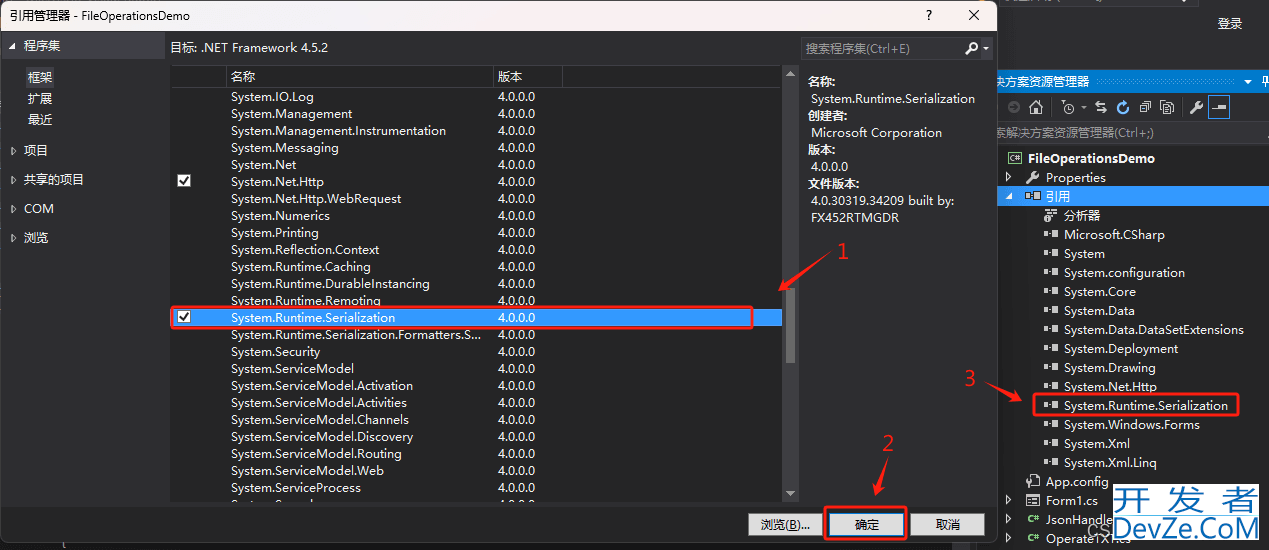1269x550 pixels.
Task: Select the 扩展 category
Action: pyautogui.click(x=40, y=98)
